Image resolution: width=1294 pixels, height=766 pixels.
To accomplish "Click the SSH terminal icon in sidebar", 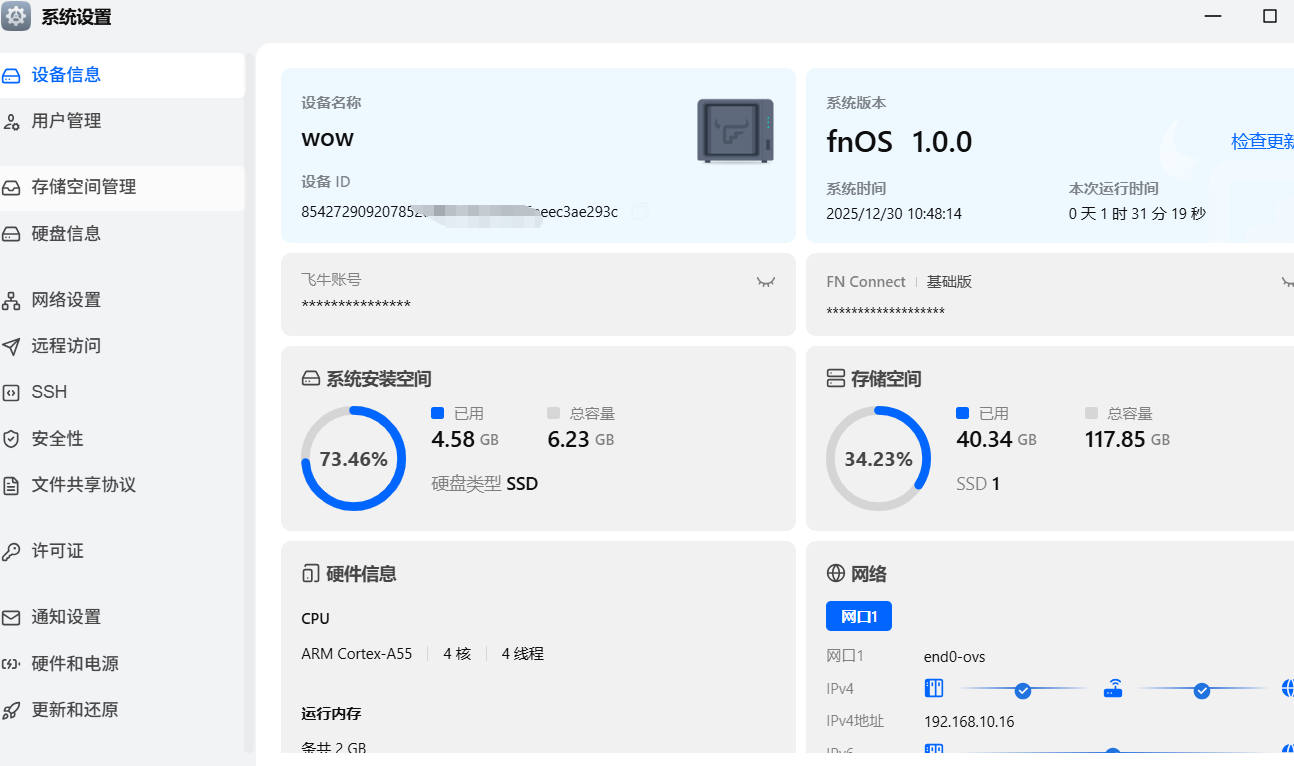I will 11,392.
